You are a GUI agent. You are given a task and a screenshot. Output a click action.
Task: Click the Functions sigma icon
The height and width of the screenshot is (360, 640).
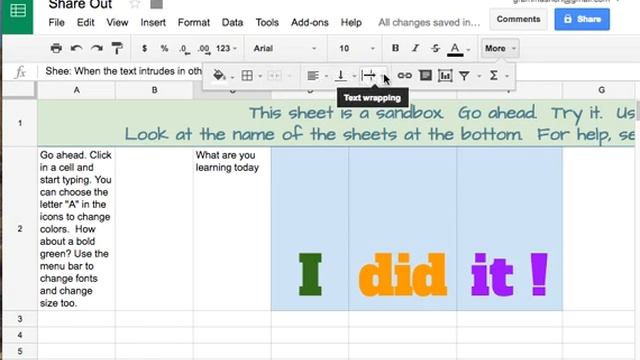pyautogui.click(x=493, y=76)
